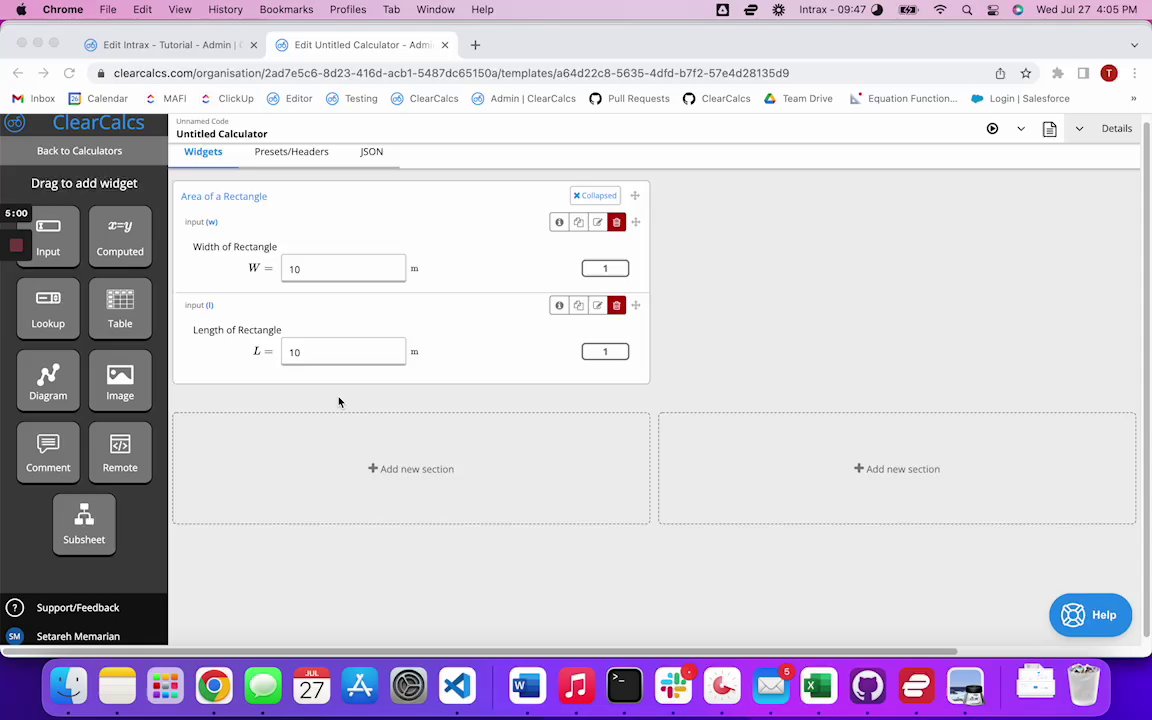Click the order box in Width row
The width and height of the screenshot is (1152, 720).
(605, 268)
